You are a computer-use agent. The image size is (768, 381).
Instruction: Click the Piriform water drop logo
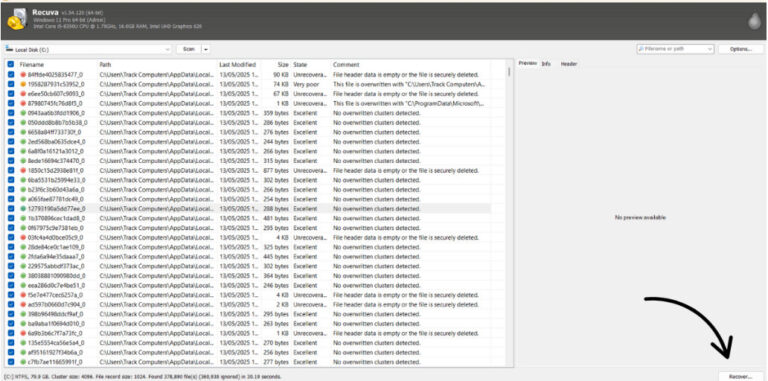(x=754, y=21)
